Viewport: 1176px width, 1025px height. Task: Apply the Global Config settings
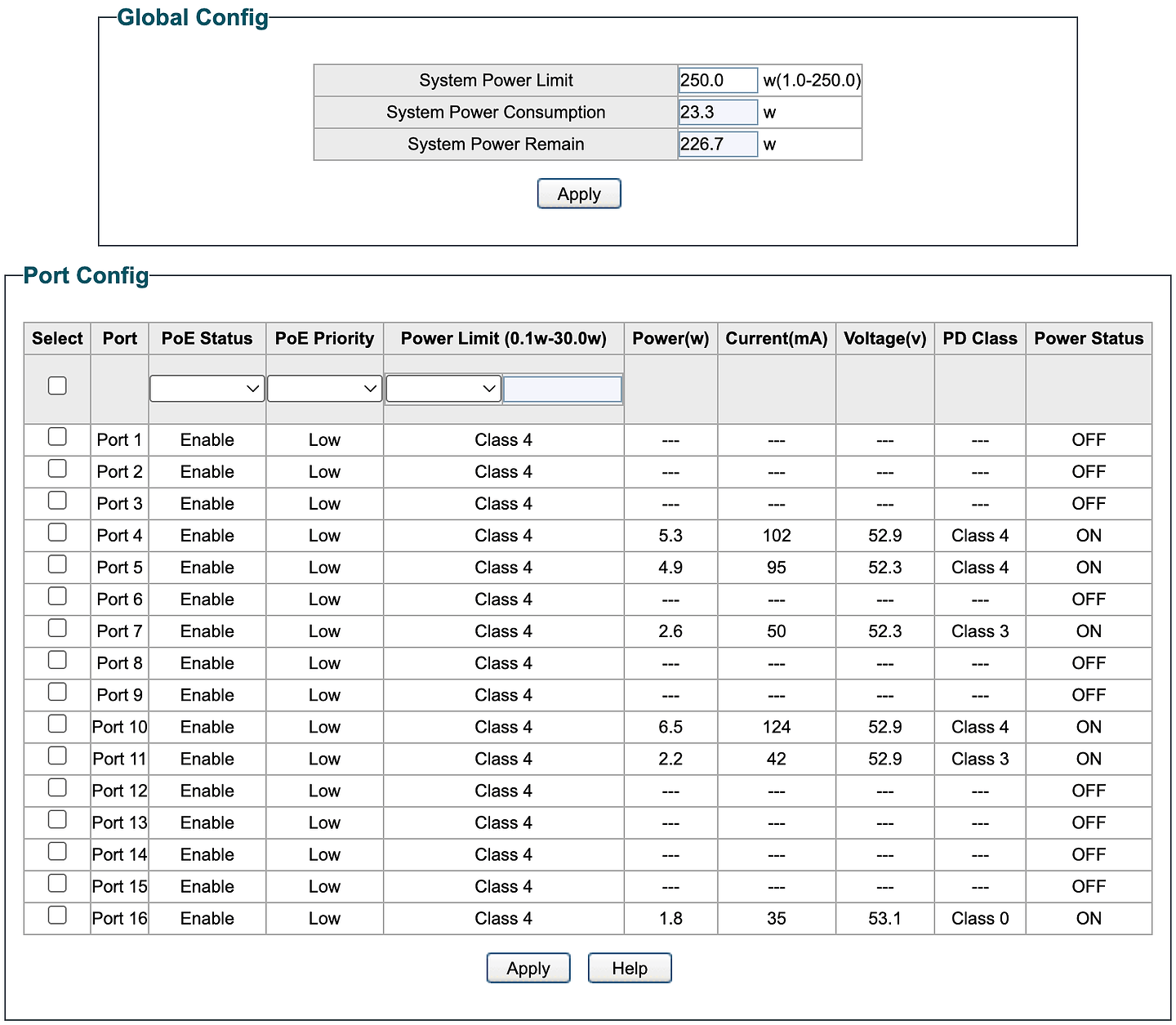579,194
